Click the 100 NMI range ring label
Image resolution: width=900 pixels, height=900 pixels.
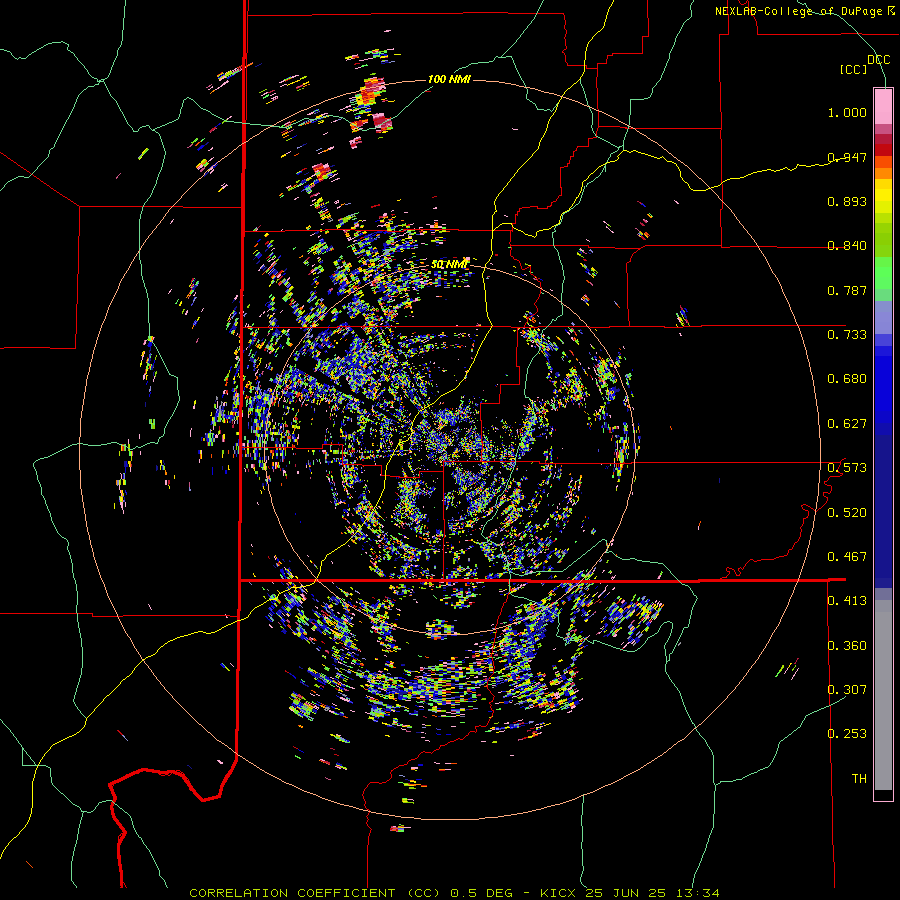[x=449, y=79]
